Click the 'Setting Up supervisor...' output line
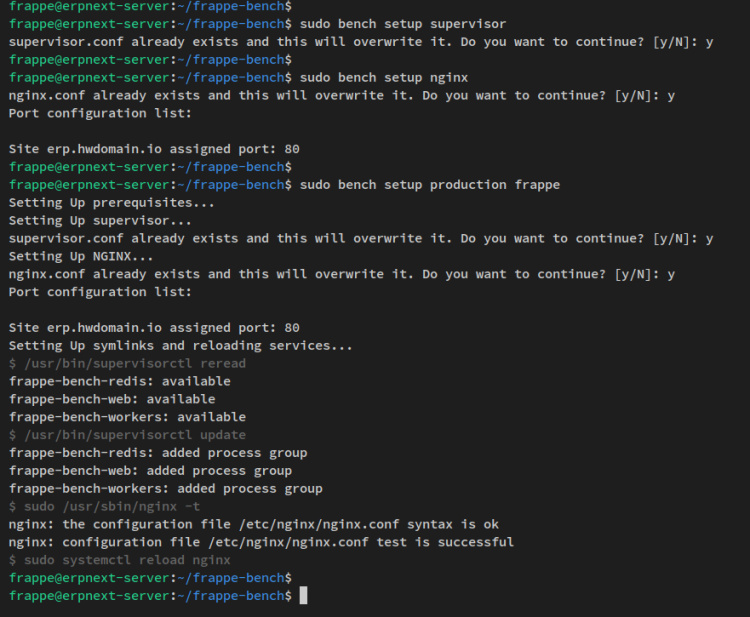Image resolution: width=750 pixels, height=617 pixels. 100,221
